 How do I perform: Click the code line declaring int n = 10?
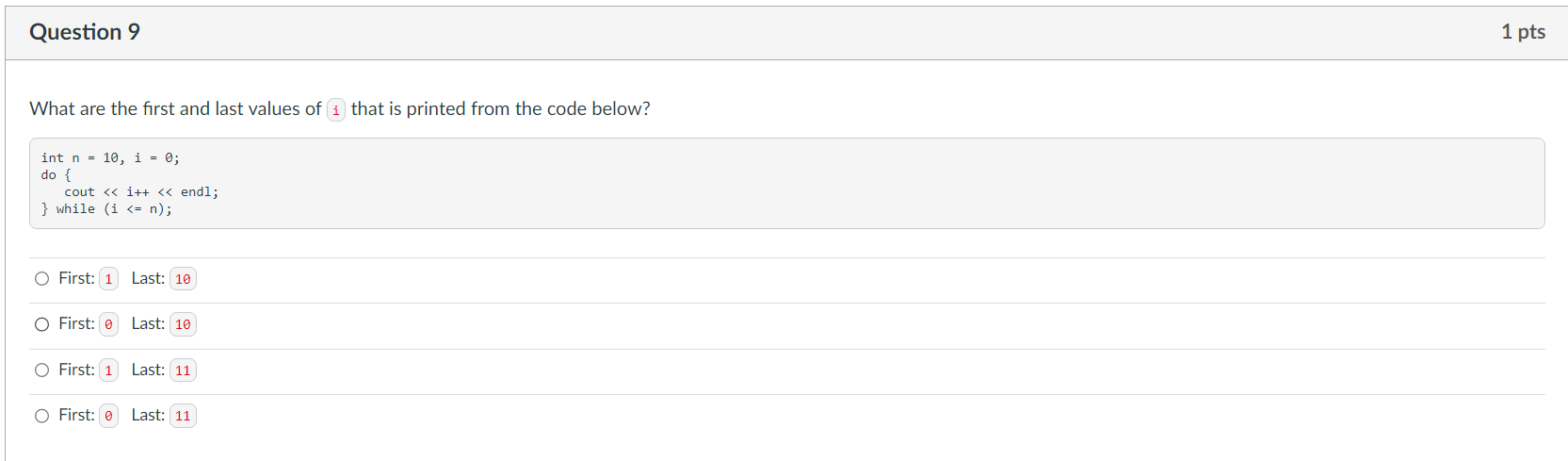point(110,157)
